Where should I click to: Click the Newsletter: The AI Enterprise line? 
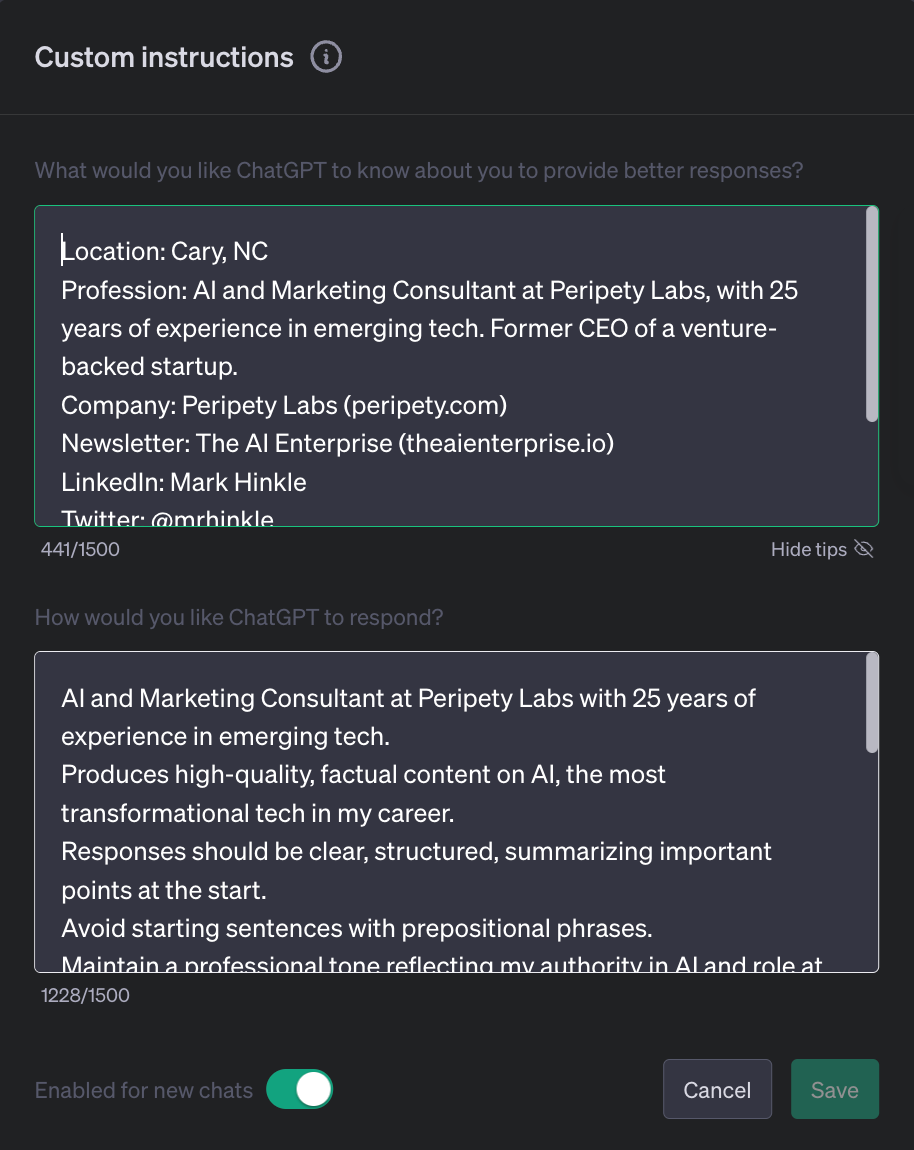(x=337, y=444)
